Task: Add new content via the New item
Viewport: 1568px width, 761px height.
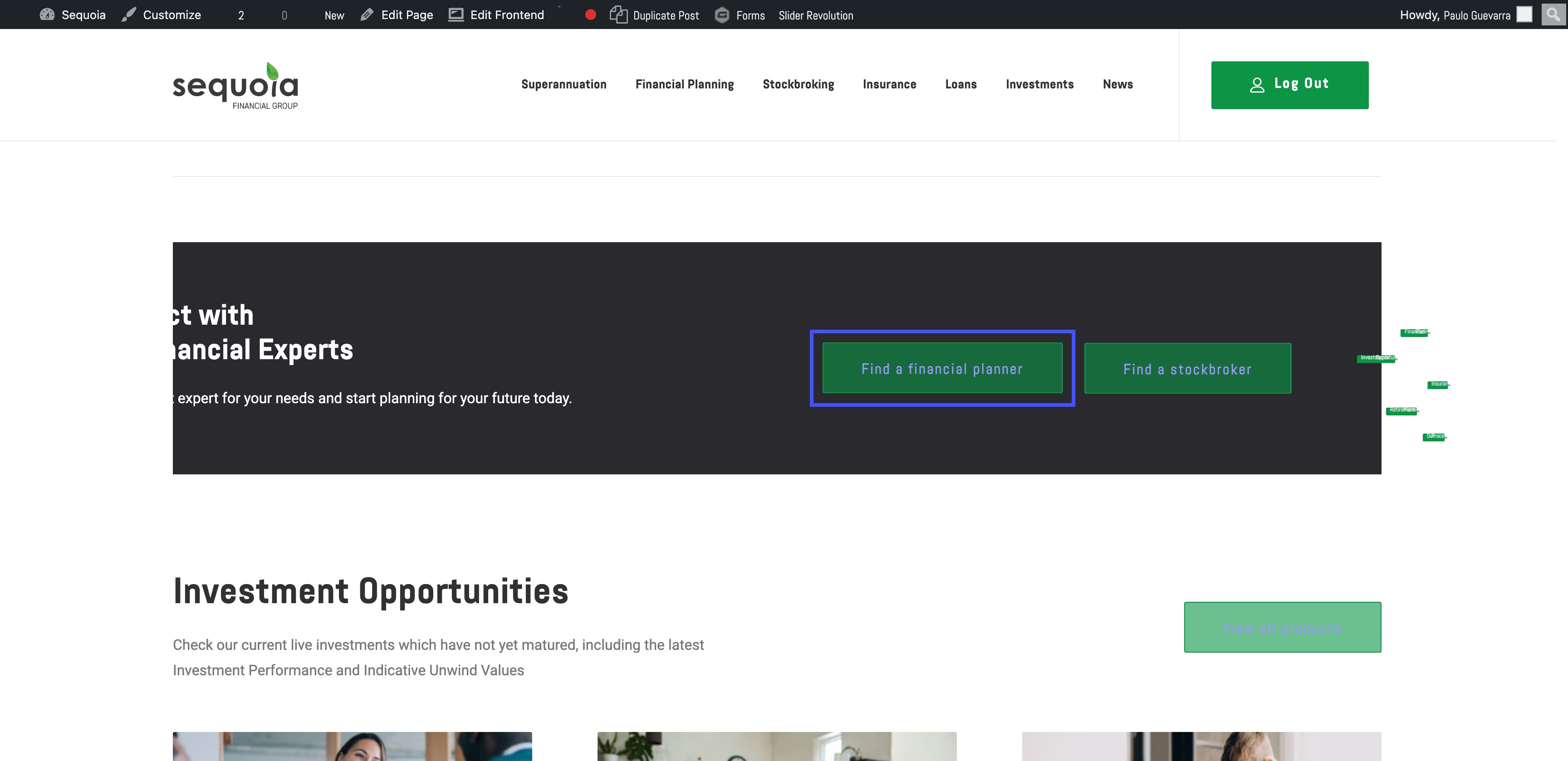Action: pos(333,15)
